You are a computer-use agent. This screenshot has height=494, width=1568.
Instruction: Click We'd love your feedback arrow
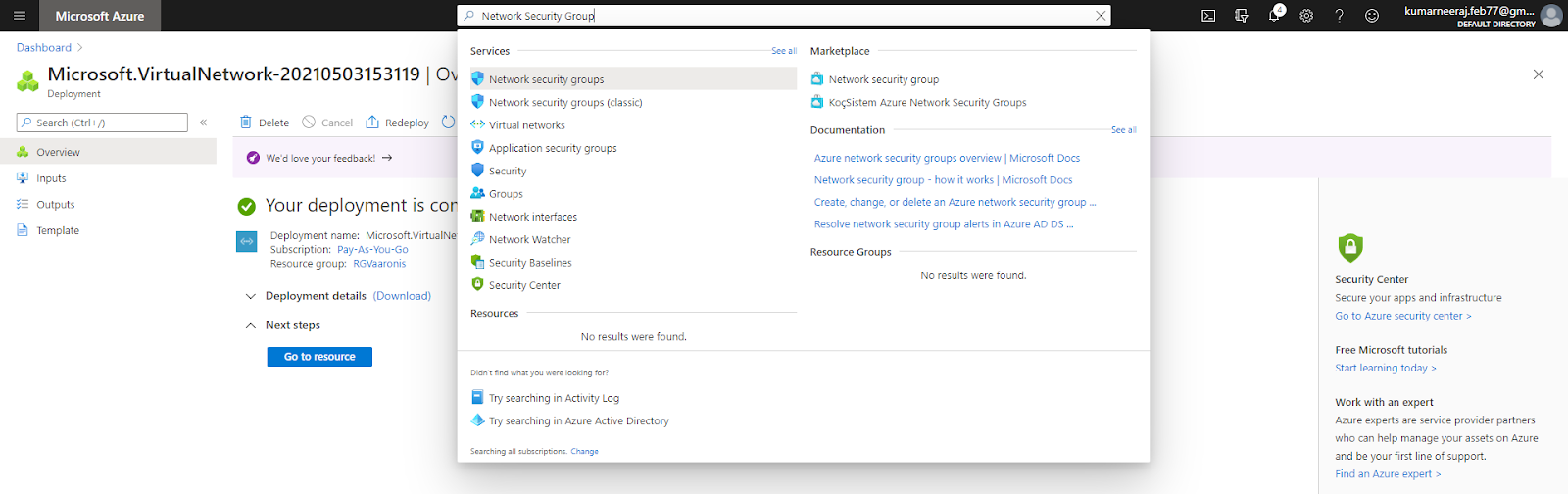(x=387, y=158)
